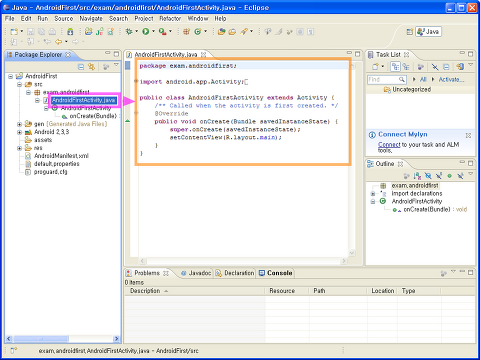Click Collapse All icon in Task List
480x360 pixels.
[x=446, y=67]
